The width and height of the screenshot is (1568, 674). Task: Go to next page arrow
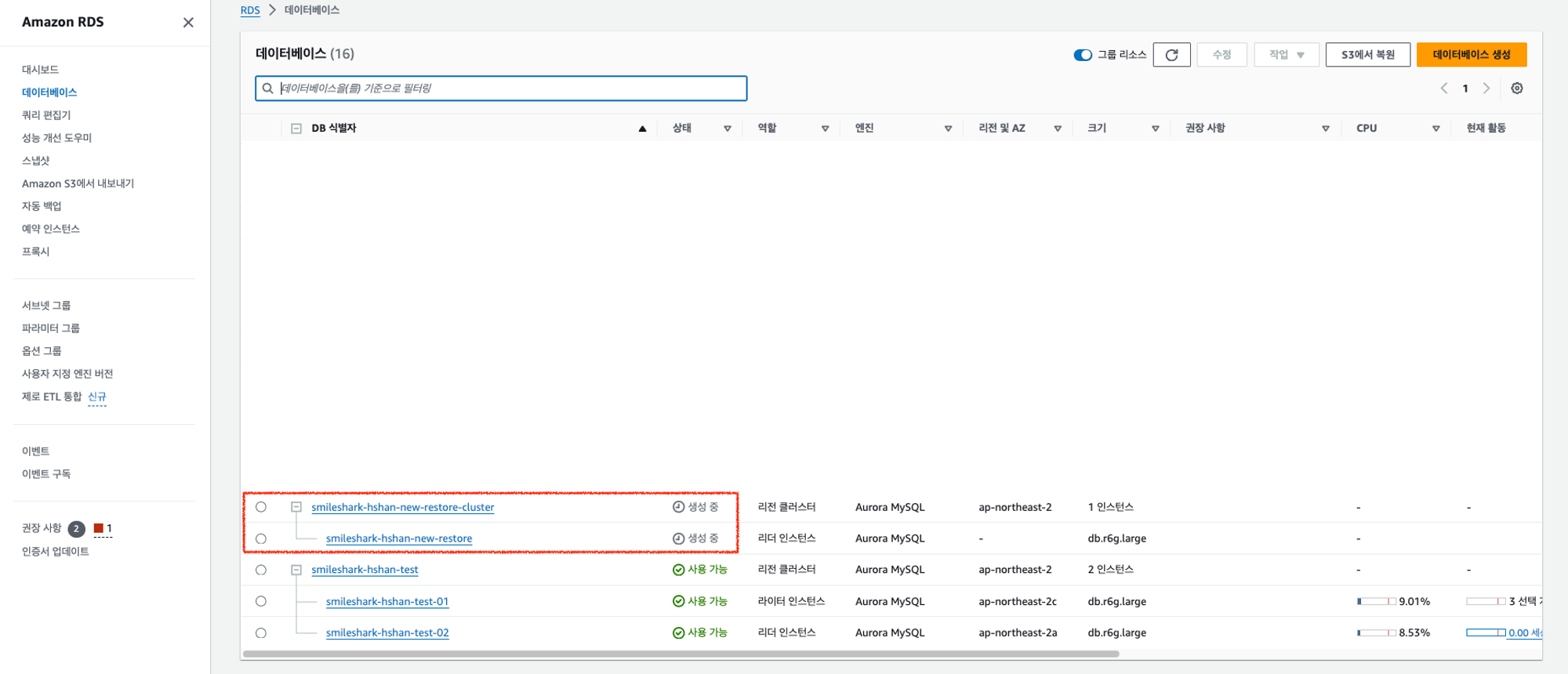[x=1486, y=89]
